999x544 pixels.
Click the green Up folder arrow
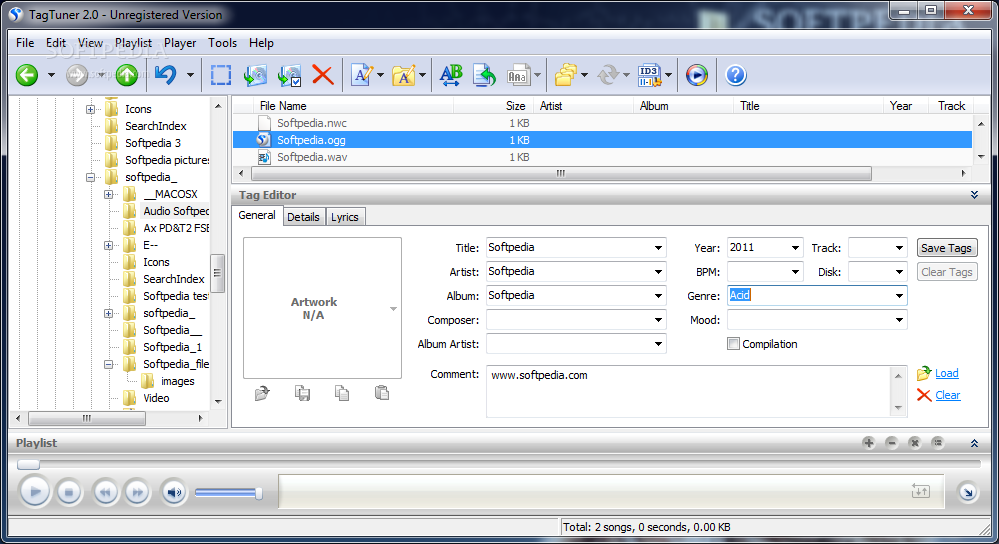point(127,75)
